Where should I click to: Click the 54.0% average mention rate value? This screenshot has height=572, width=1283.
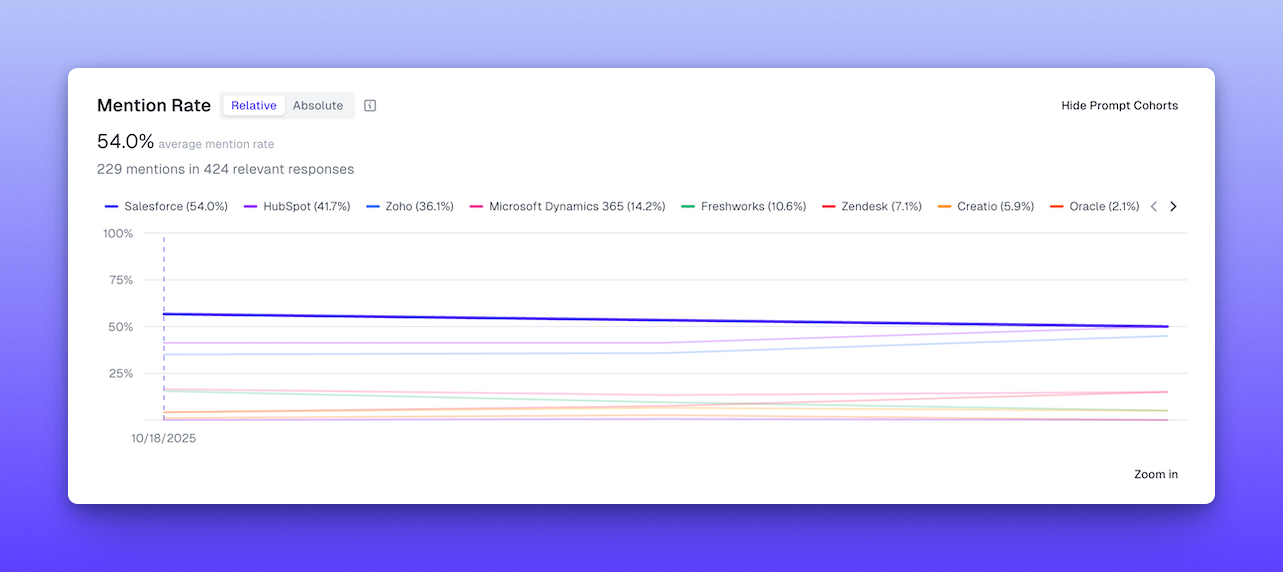click(x=125, y=142)
